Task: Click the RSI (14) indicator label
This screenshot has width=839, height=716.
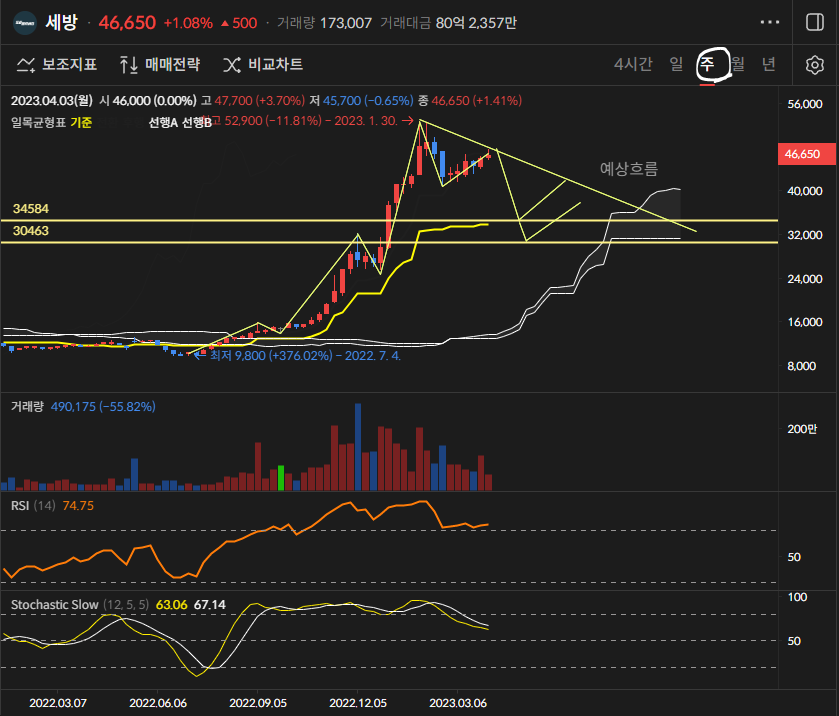Action: coord(33,506)
